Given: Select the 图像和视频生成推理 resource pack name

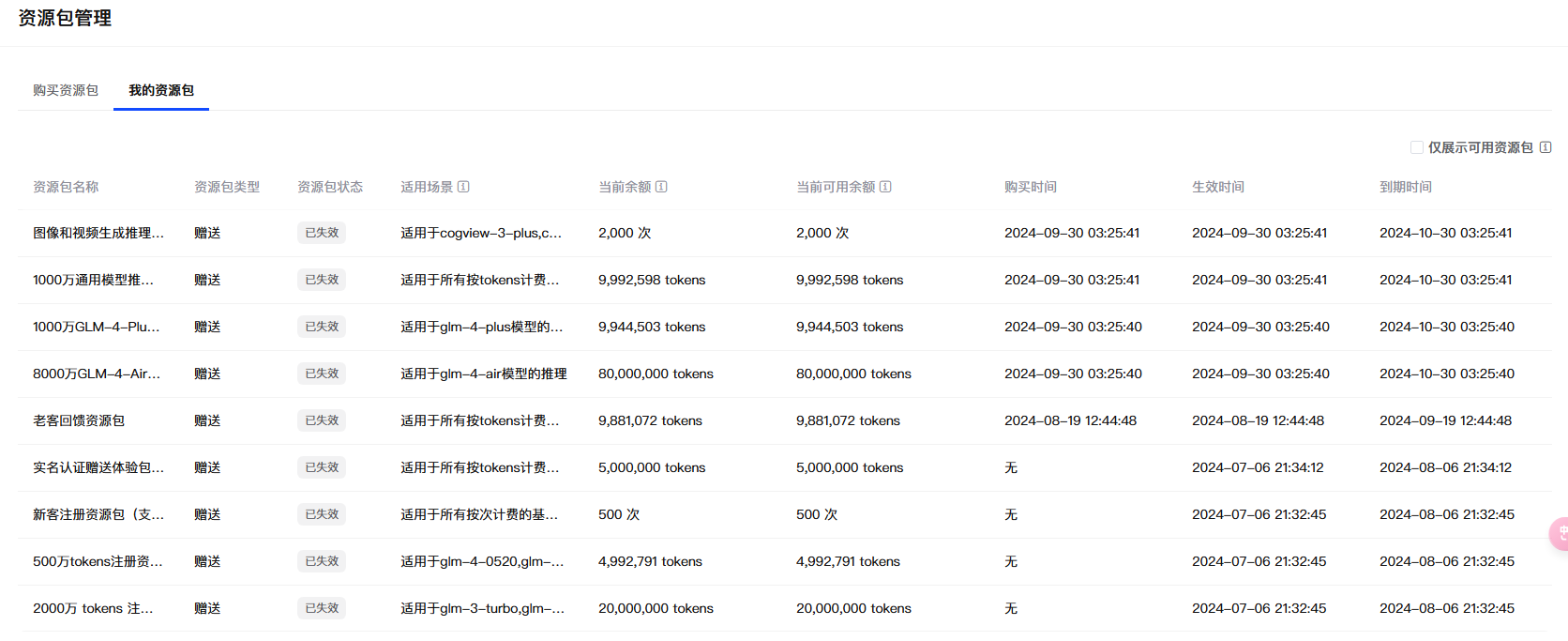Looking at the screenshot, I should [98, 233].
